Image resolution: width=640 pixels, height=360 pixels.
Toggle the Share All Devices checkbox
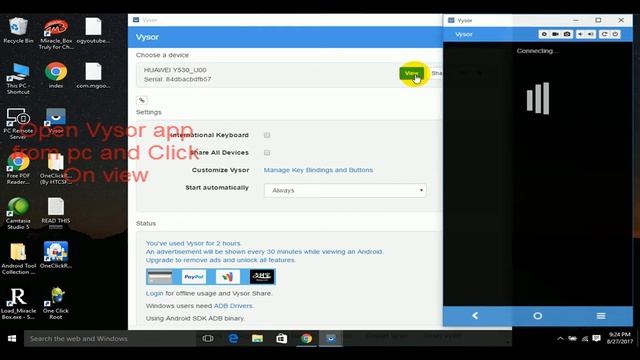(267, 153)
